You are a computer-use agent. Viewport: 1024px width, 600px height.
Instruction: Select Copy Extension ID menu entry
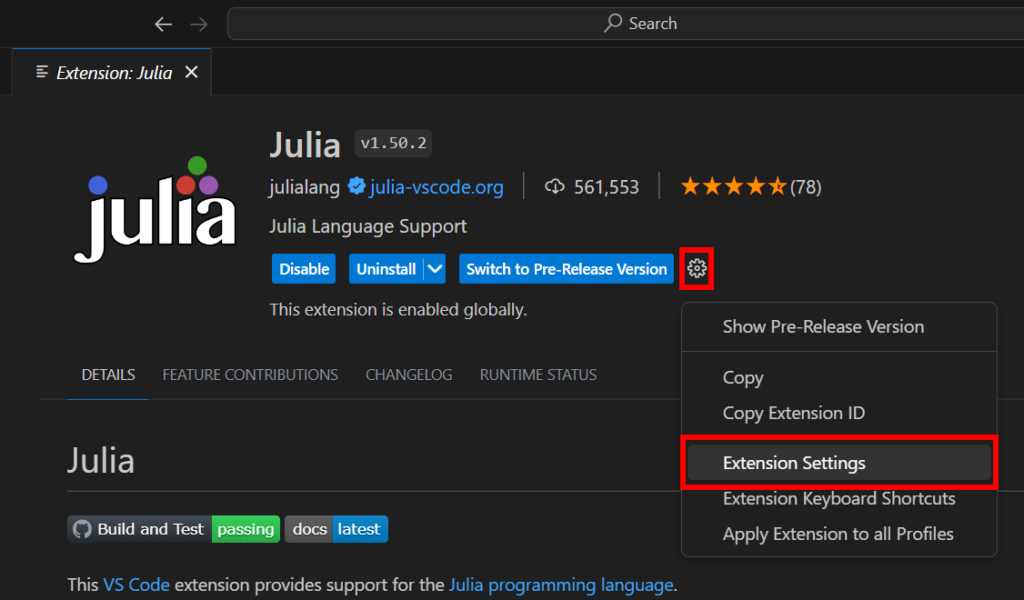point(839,413)
